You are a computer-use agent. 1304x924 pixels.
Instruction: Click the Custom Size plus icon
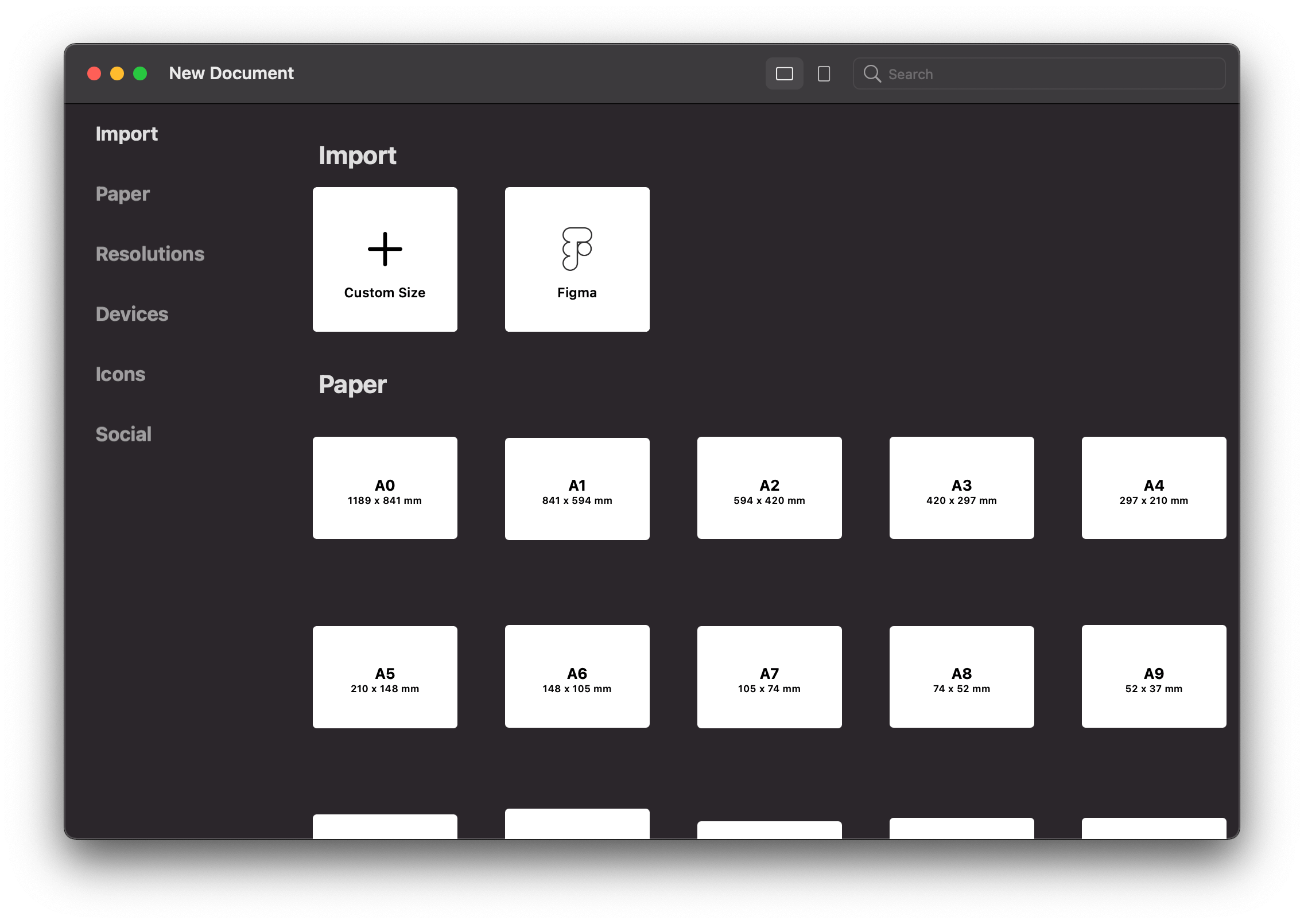[x=385, y=249]
